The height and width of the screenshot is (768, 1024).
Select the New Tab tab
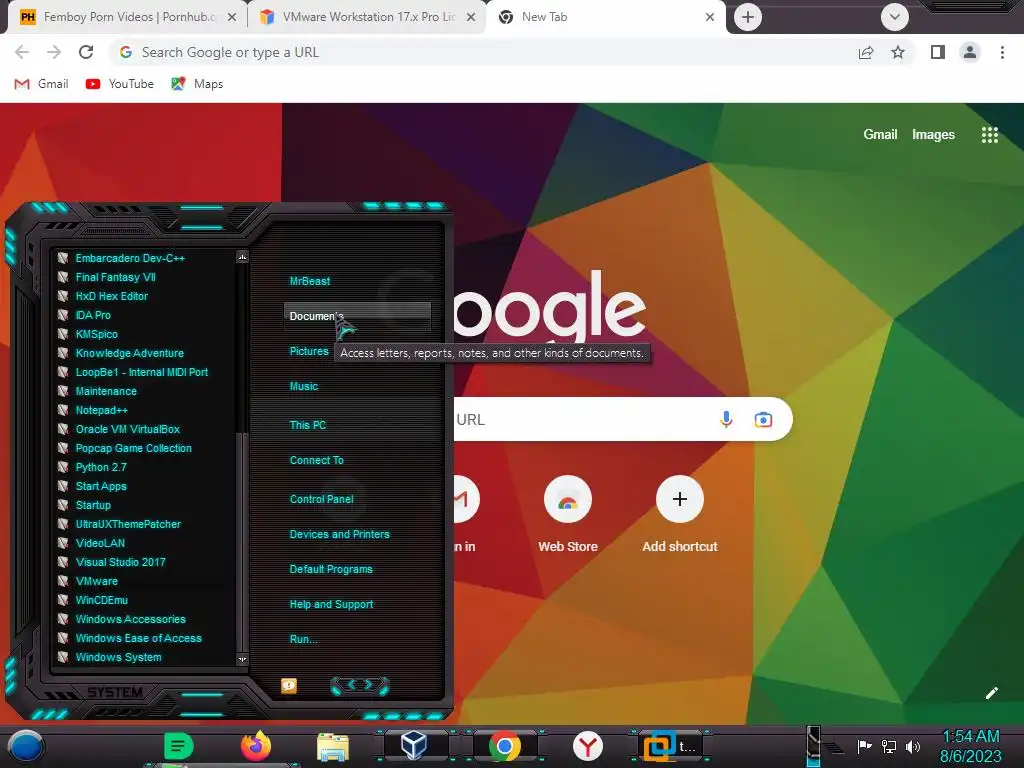tap(604, 17)
